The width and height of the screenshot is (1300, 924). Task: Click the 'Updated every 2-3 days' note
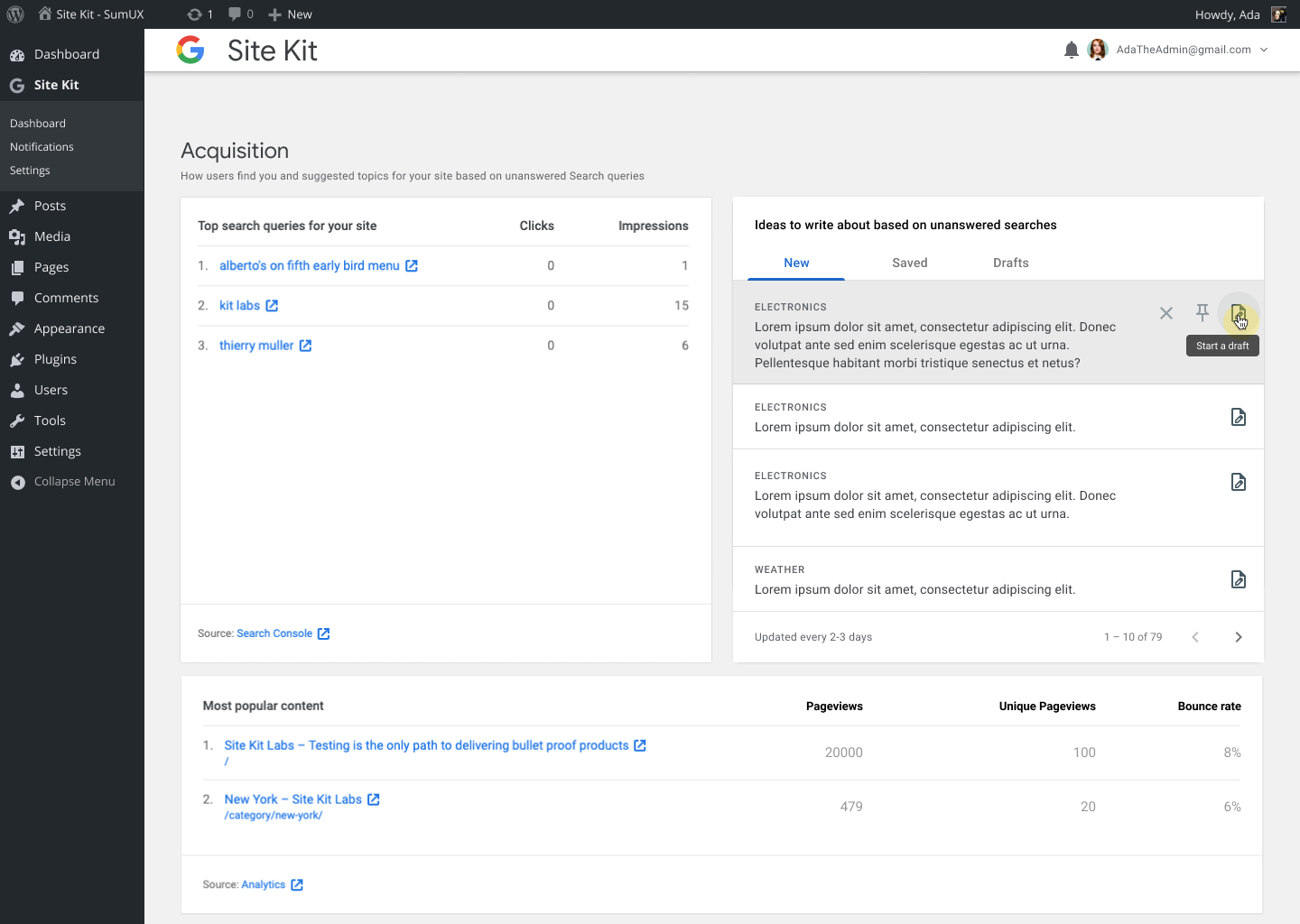(812, 637)
